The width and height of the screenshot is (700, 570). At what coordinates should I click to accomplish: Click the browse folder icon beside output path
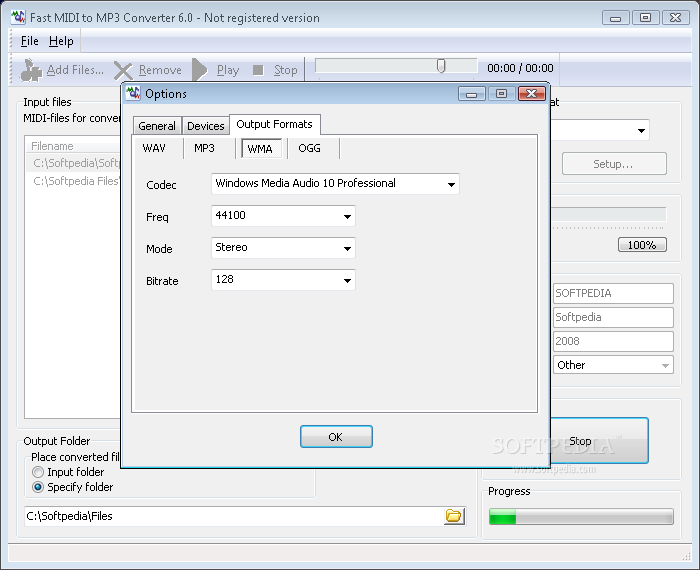(x=454, y=516)
